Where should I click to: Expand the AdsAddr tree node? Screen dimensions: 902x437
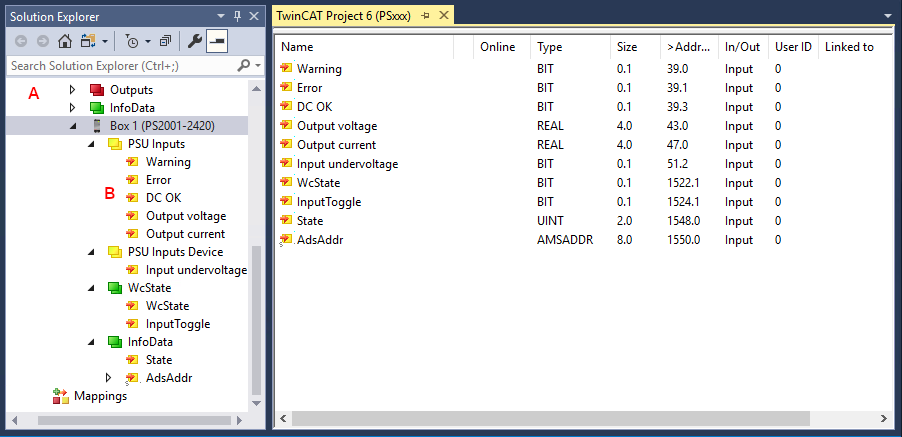(x=109, y=378)
